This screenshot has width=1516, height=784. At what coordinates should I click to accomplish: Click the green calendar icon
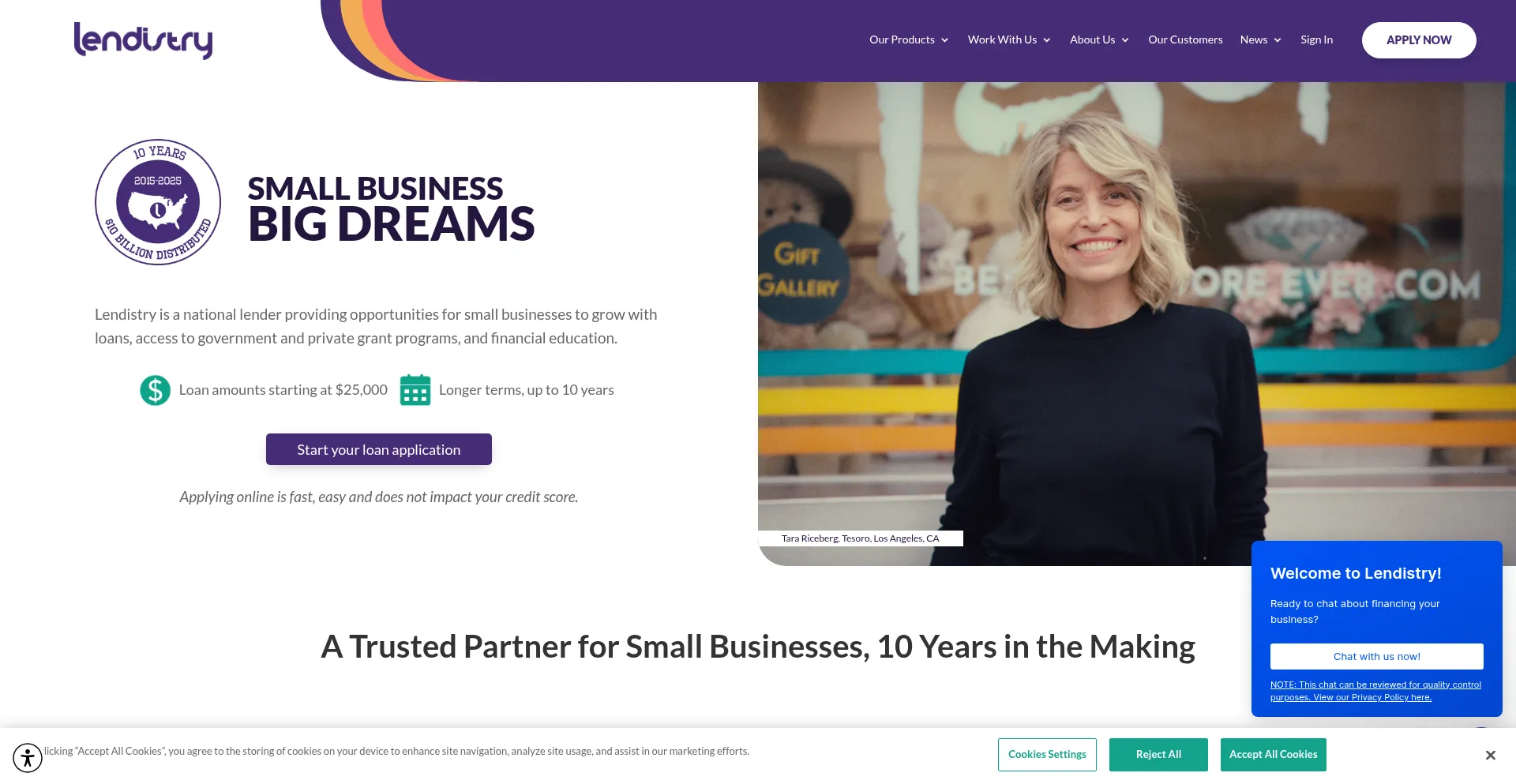coord(415,390)
